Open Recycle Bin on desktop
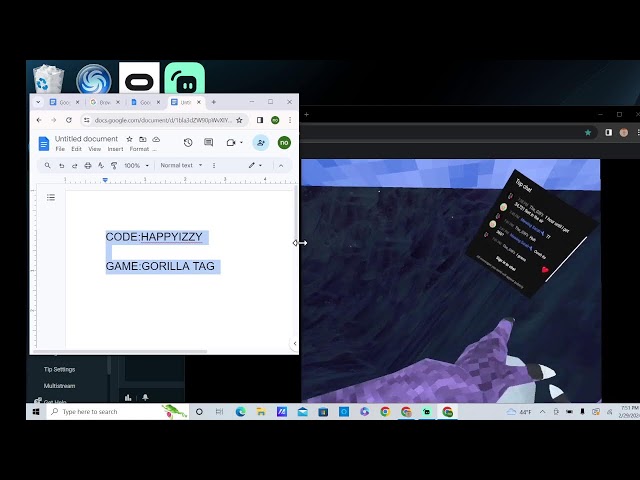Screen dimensions: 640x480 point(48,79)
